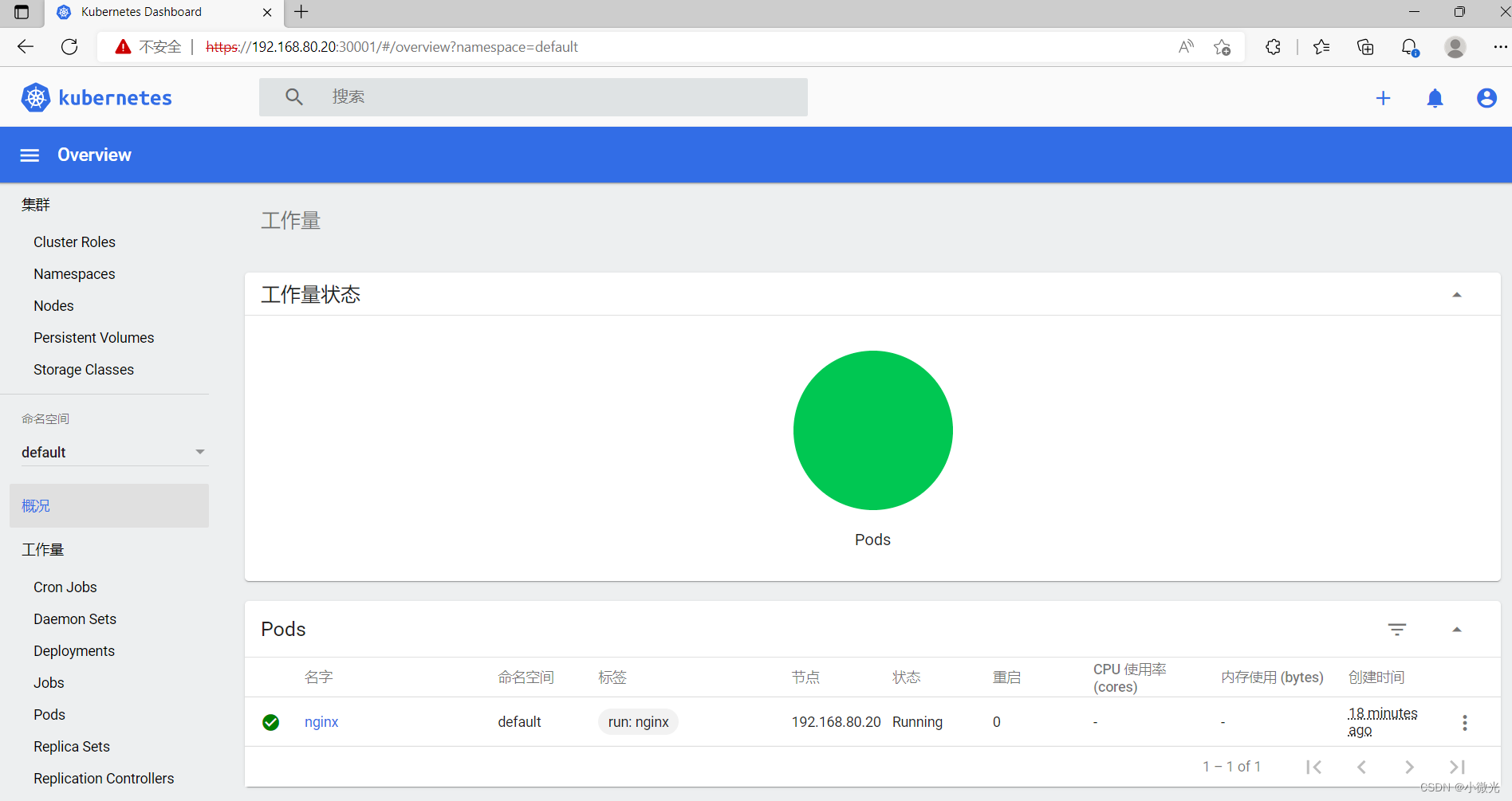Go to first page of Pods
The image size is (1512, 801).
coord(1314,767)
